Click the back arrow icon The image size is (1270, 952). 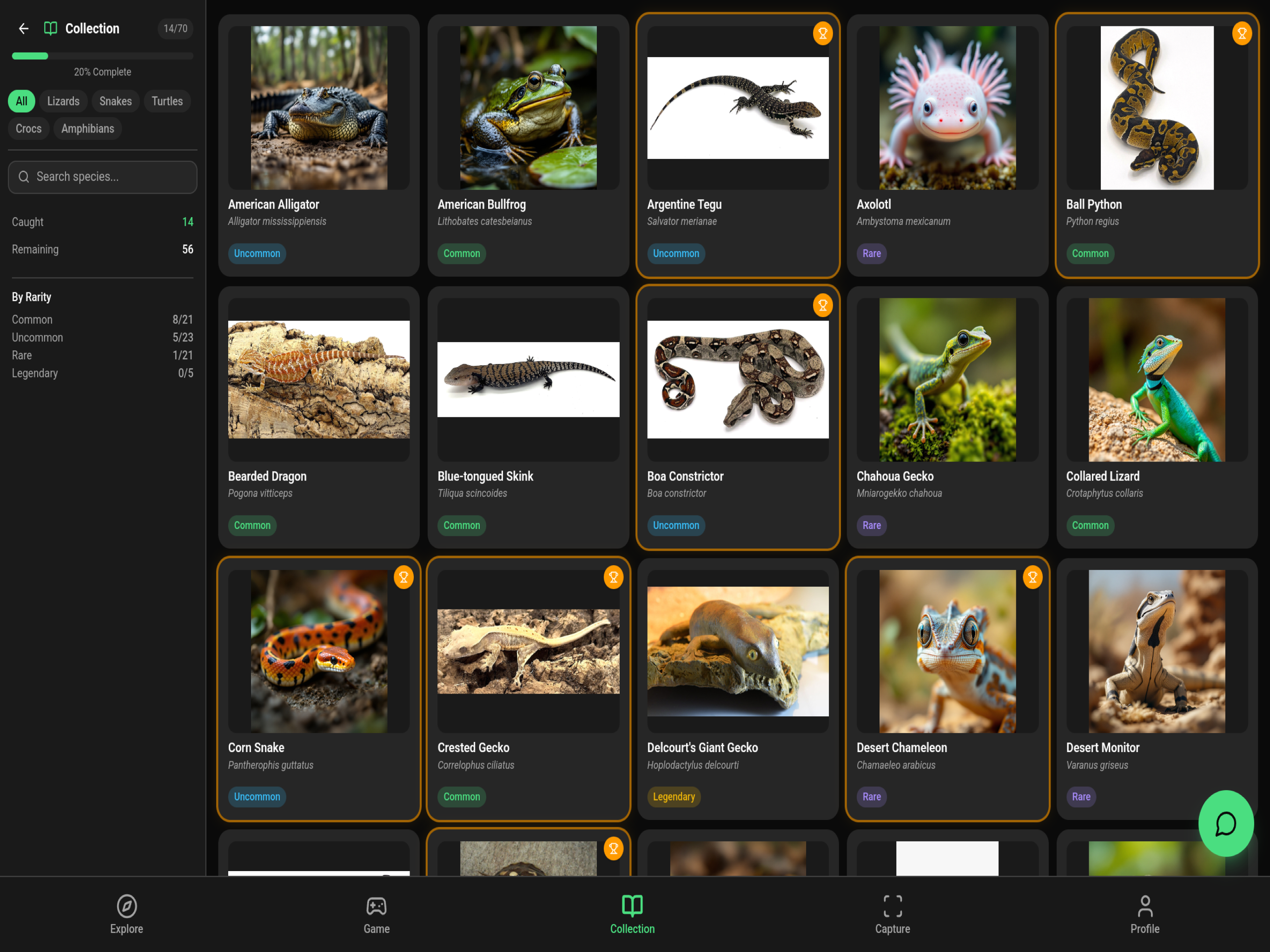(x=24, y=28)
